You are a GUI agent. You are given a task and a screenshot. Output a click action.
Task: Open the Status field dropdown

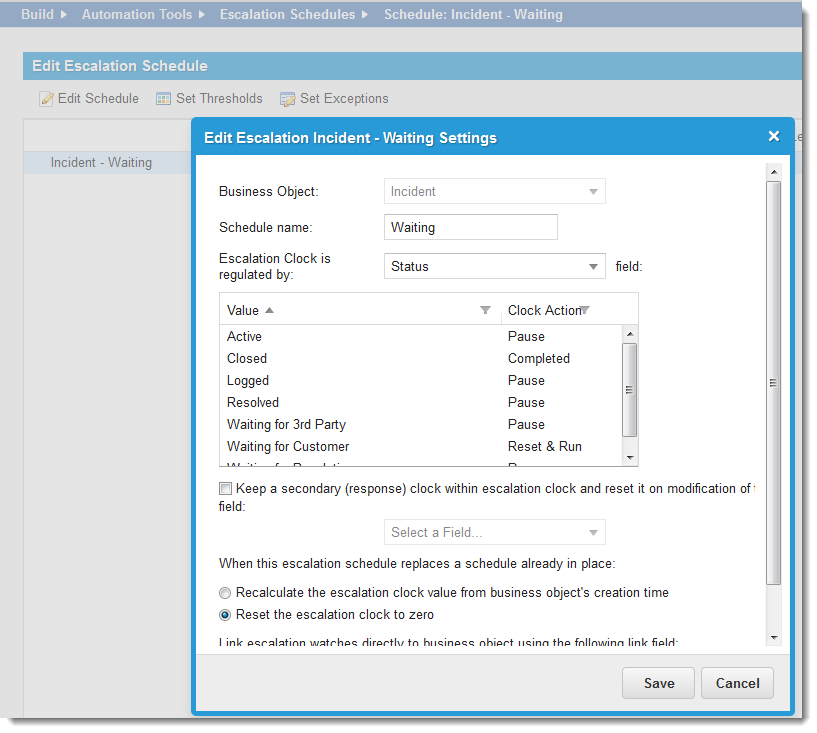[592, 267]
